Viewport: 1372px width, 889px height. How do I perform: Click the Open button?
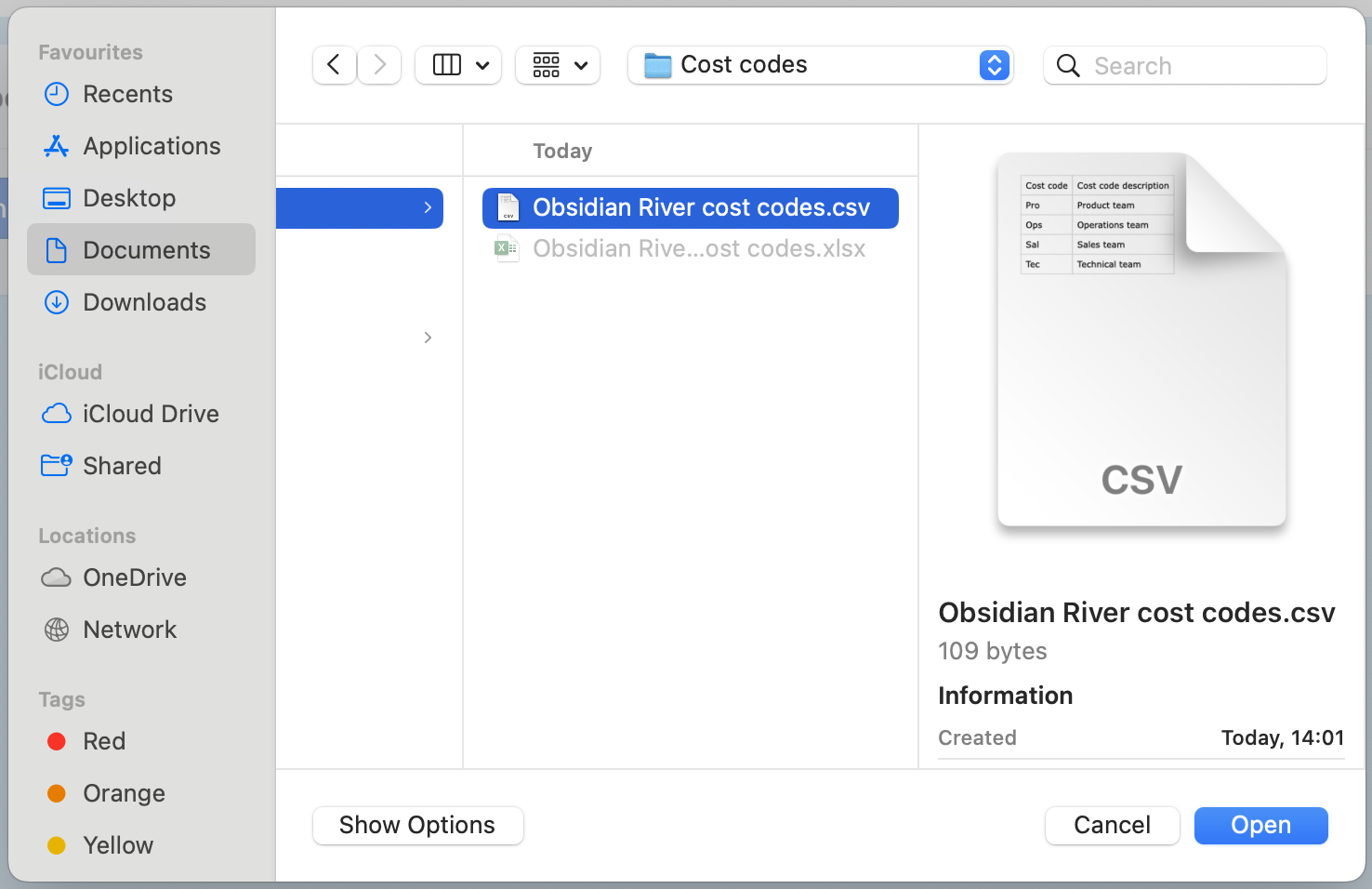pyautogui.click(x=1260, y=826)
